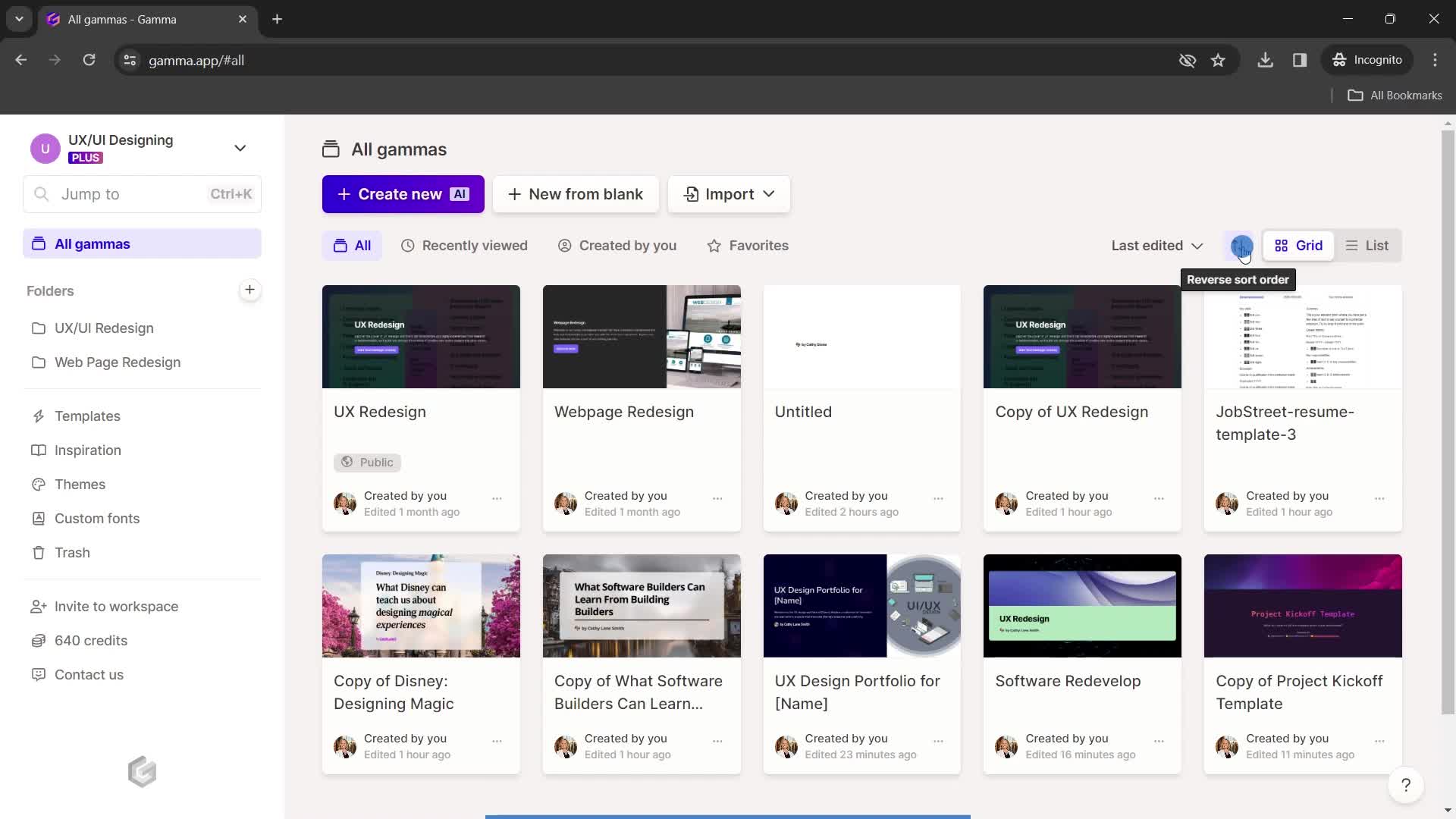1456x819 pixels.
Task: Click the Folders add folder button
Action: point(251,290)
